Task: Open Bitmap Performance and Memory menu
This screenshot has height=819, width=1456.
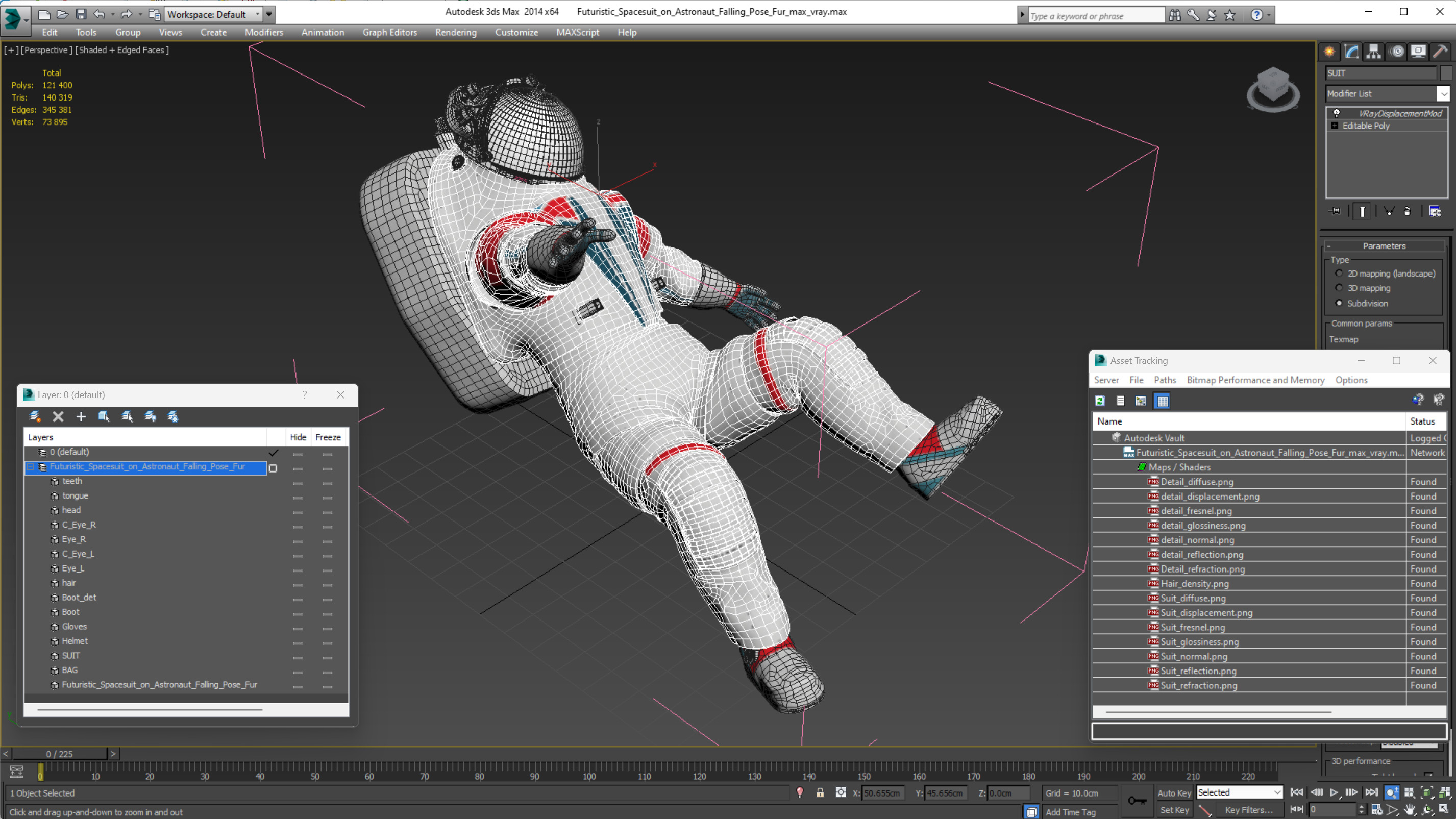Action: coord(1255,380)
